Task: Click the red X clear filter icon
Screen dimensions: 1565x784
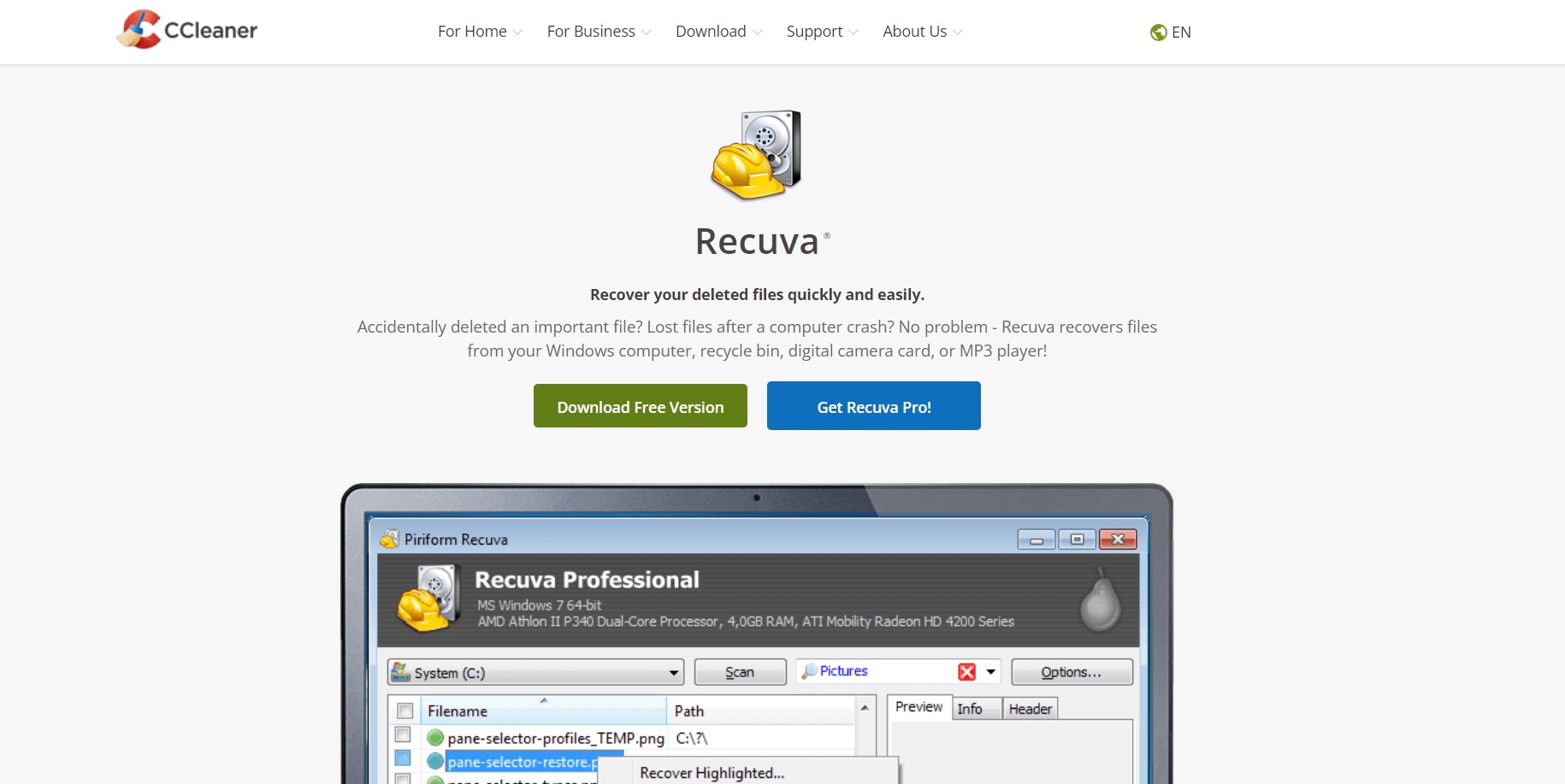Action: tap(966, 672)
